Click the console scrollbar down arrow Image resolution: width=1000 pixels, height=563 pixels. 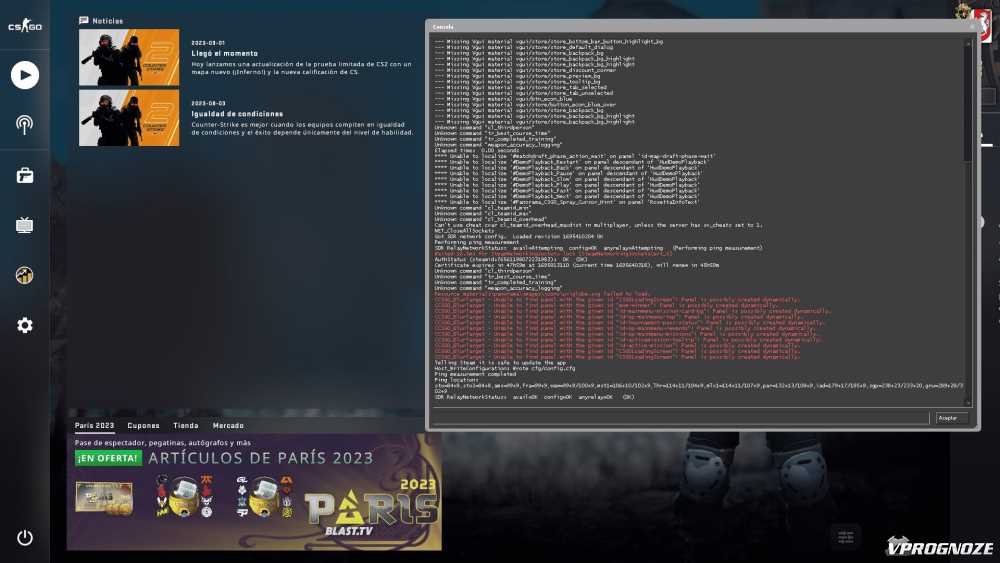(x=968, y=402)
